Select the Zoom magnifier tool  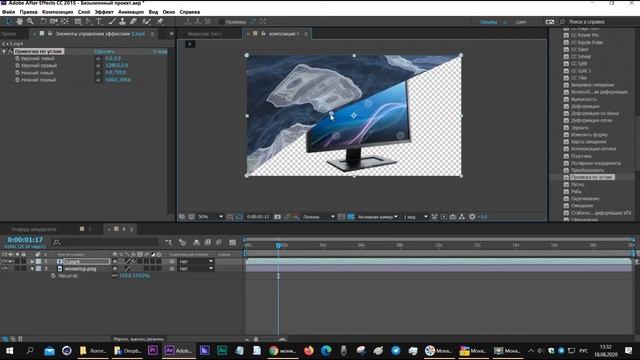pyautogui.click(x=30, y=21)
